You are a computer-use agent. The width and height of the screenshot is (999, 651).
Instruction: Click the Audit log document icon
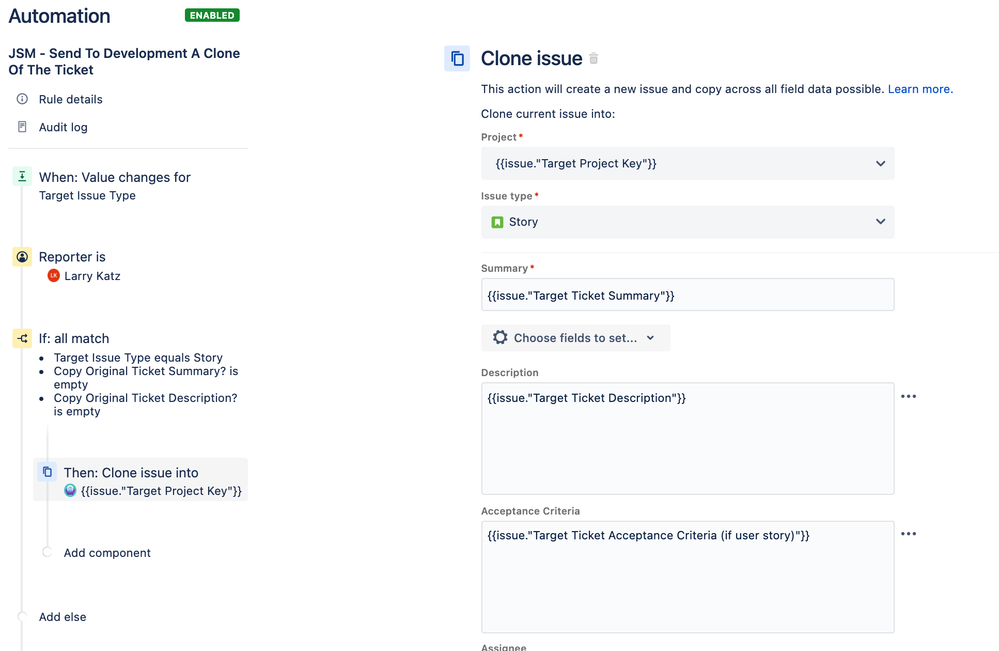coord(22,127)
